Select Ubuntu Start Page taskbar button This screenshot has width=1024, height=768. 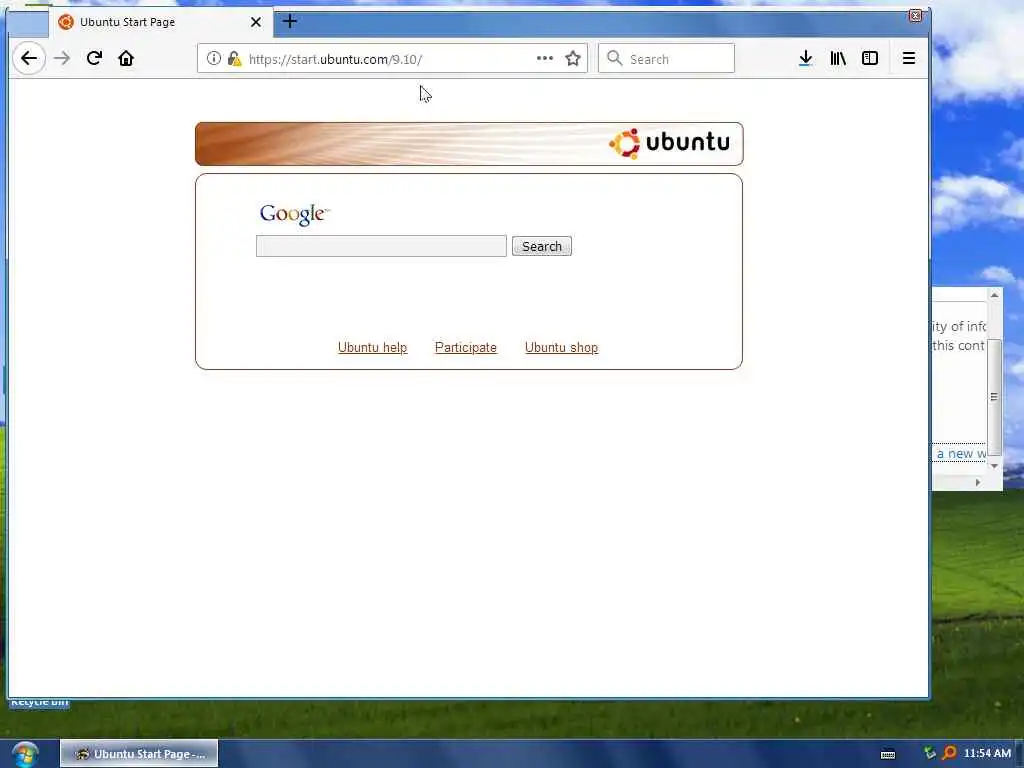[139, 754]
